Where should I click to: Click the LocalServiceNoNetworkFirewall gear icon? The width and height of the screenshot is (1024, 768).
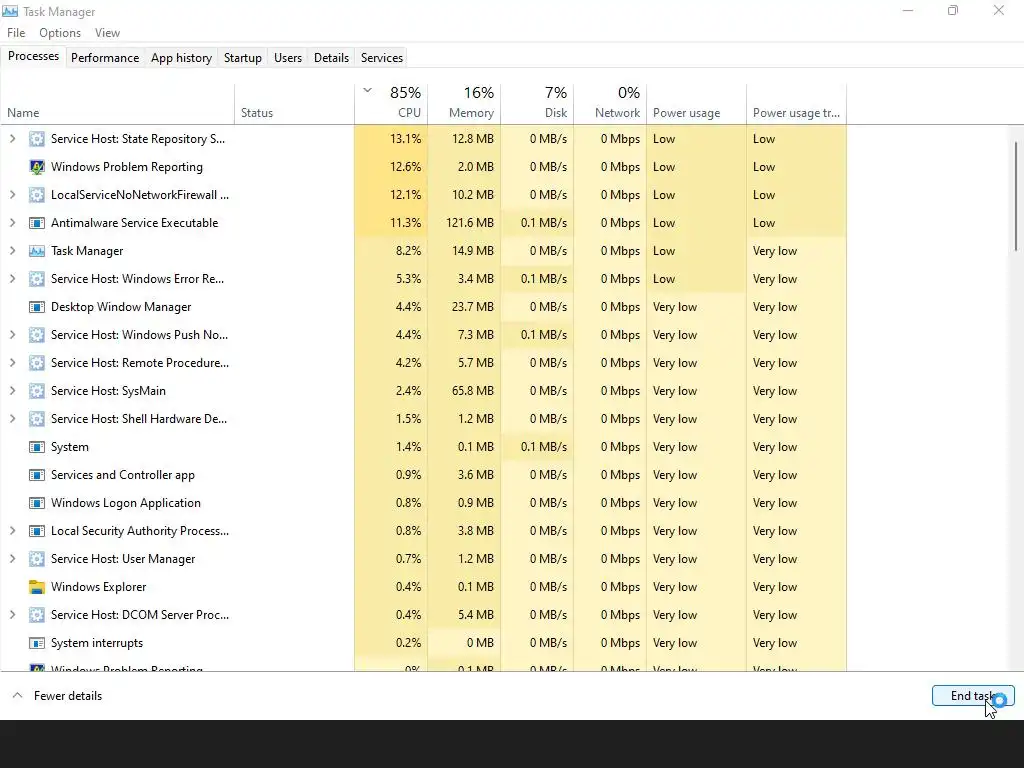pos(37,195)
